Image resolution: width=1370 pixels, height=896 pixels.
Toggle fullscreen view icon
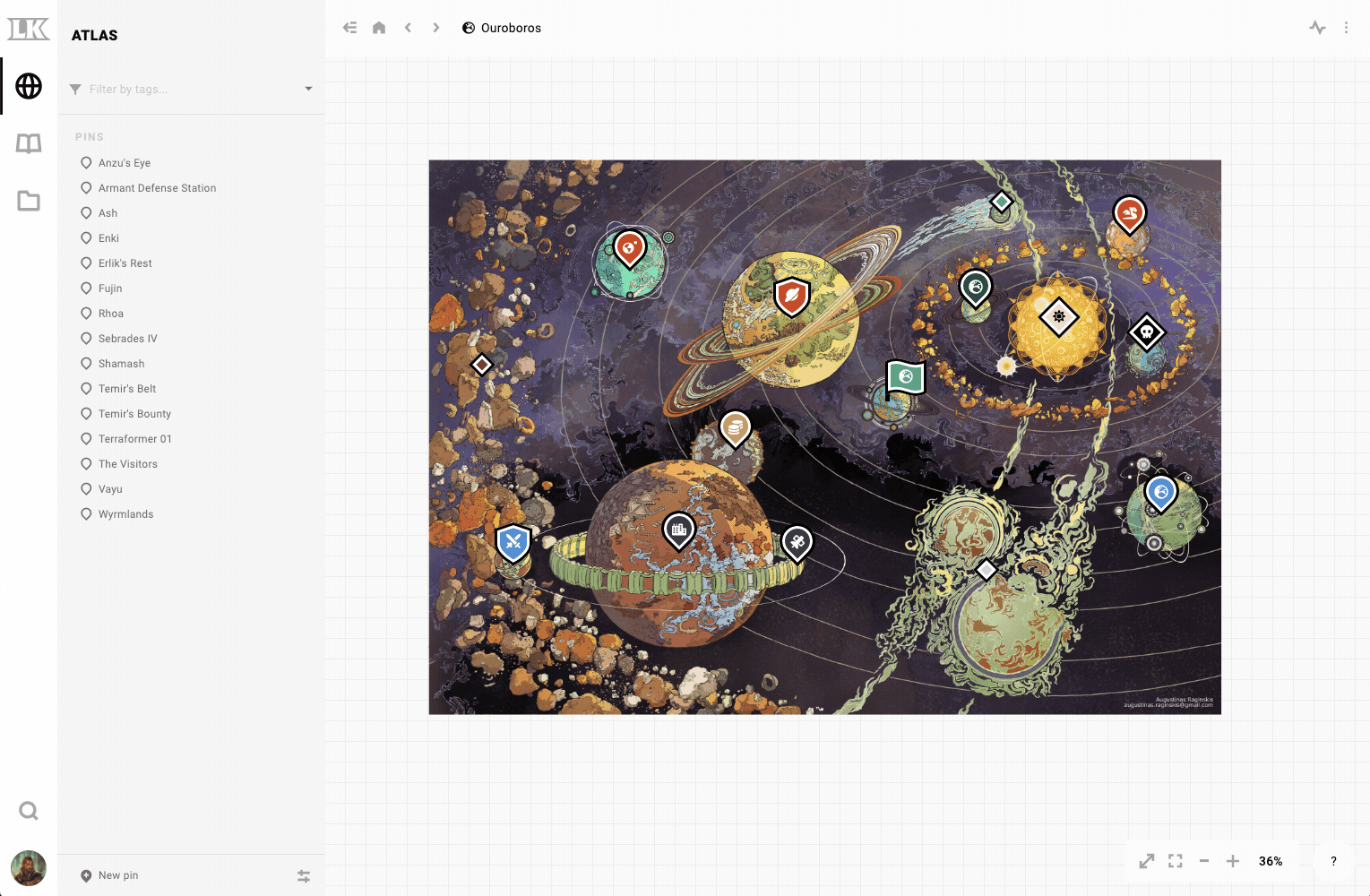tap(1176, 861)
